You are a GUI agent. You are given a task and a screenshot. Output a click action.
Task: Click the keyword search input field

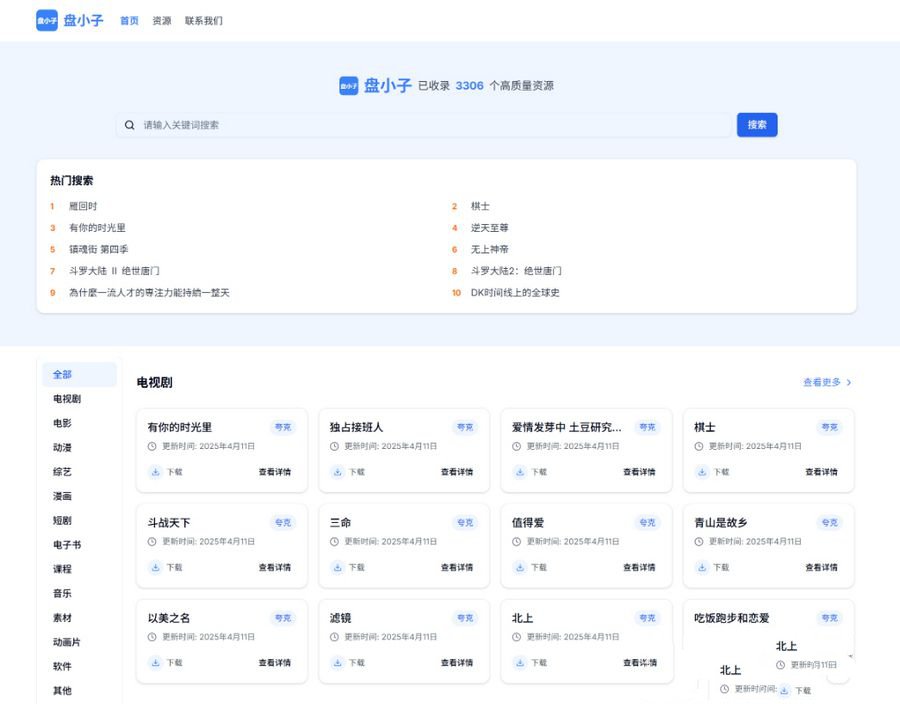coord(400,124)
